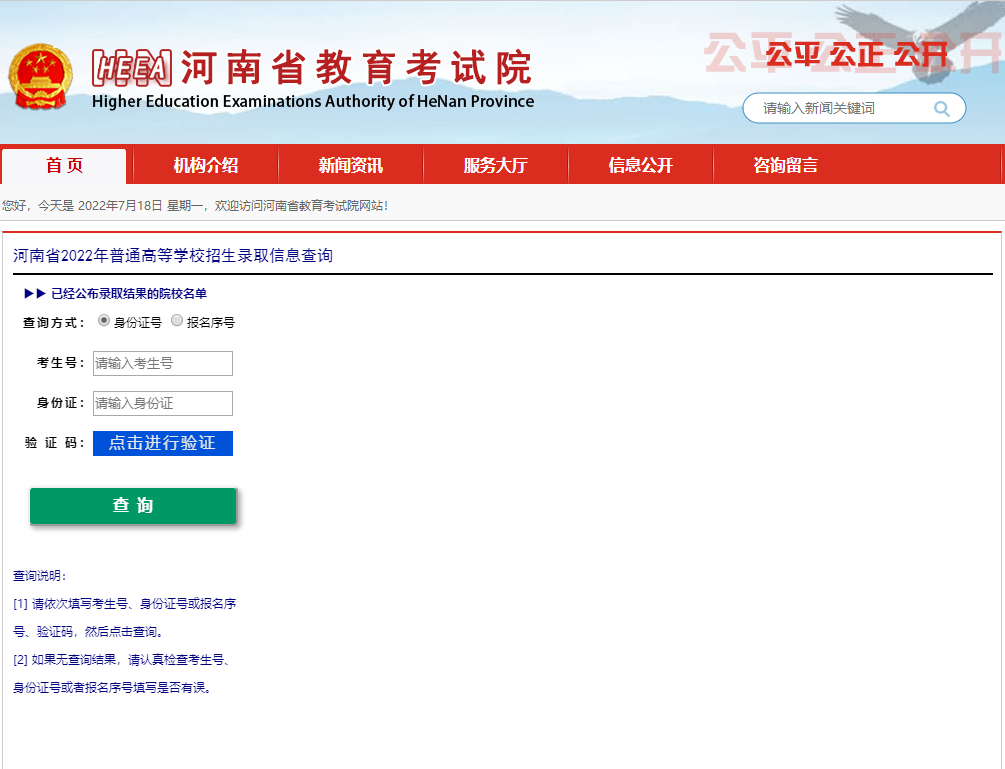1005x769 pixels.
Task: Open the 新闻资讯 menu item
Action: point(350,166)
